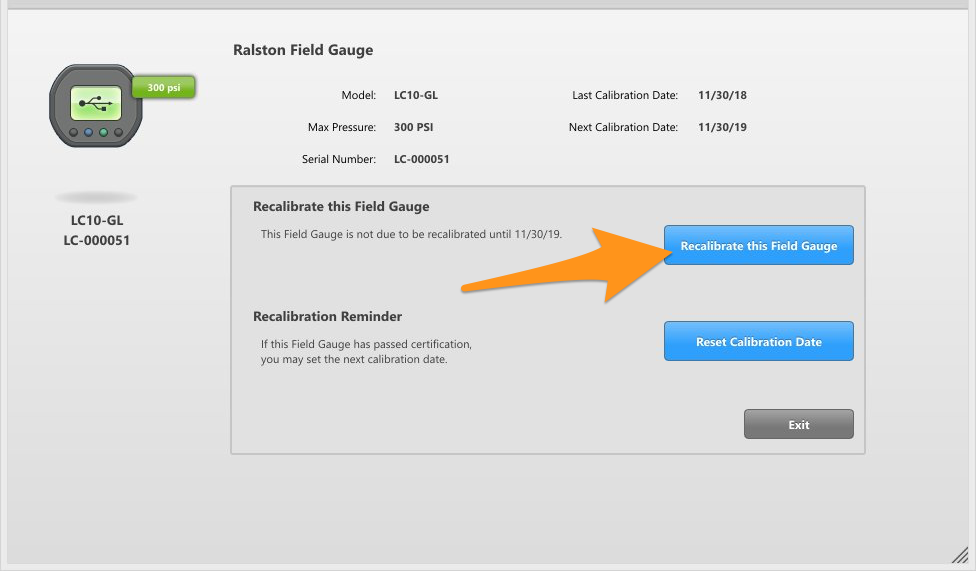This screenshot has width=976, height=571.
Task: Click the 'has passed certification' description text
Action: click(x=366, y=351)
